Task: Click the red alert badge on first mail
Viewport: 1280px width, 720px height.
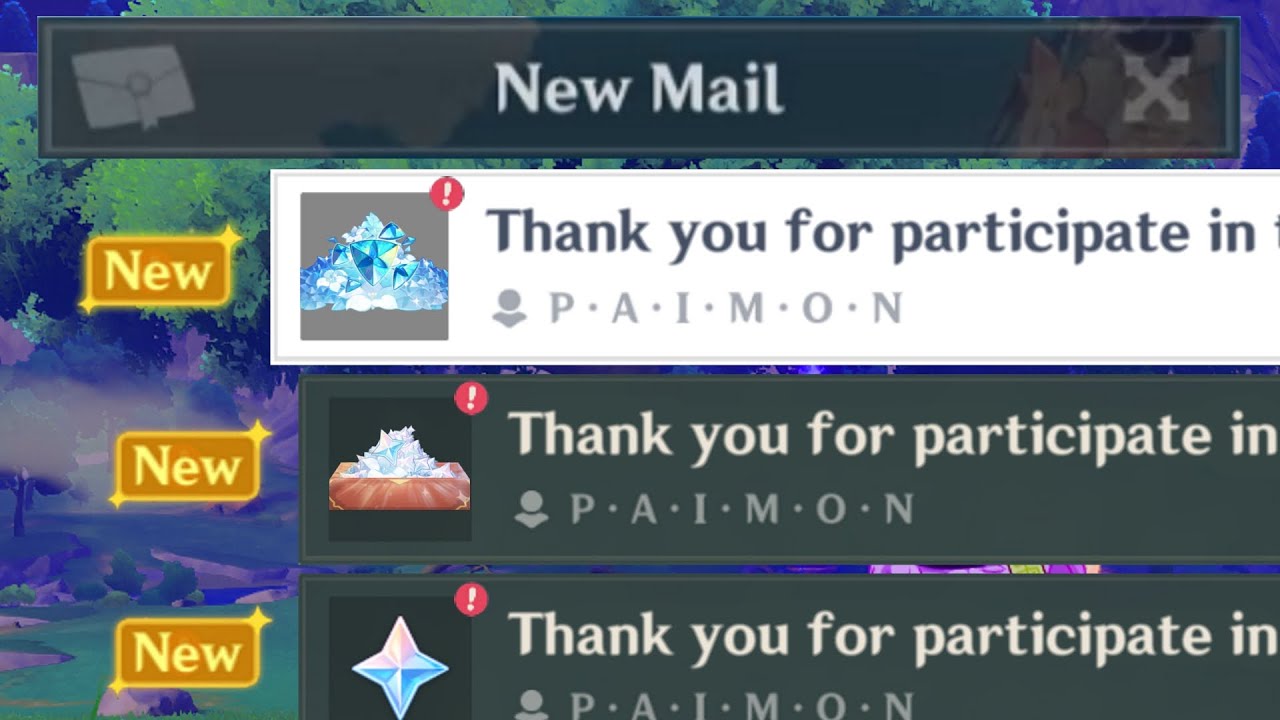Action: coord(447,193)
